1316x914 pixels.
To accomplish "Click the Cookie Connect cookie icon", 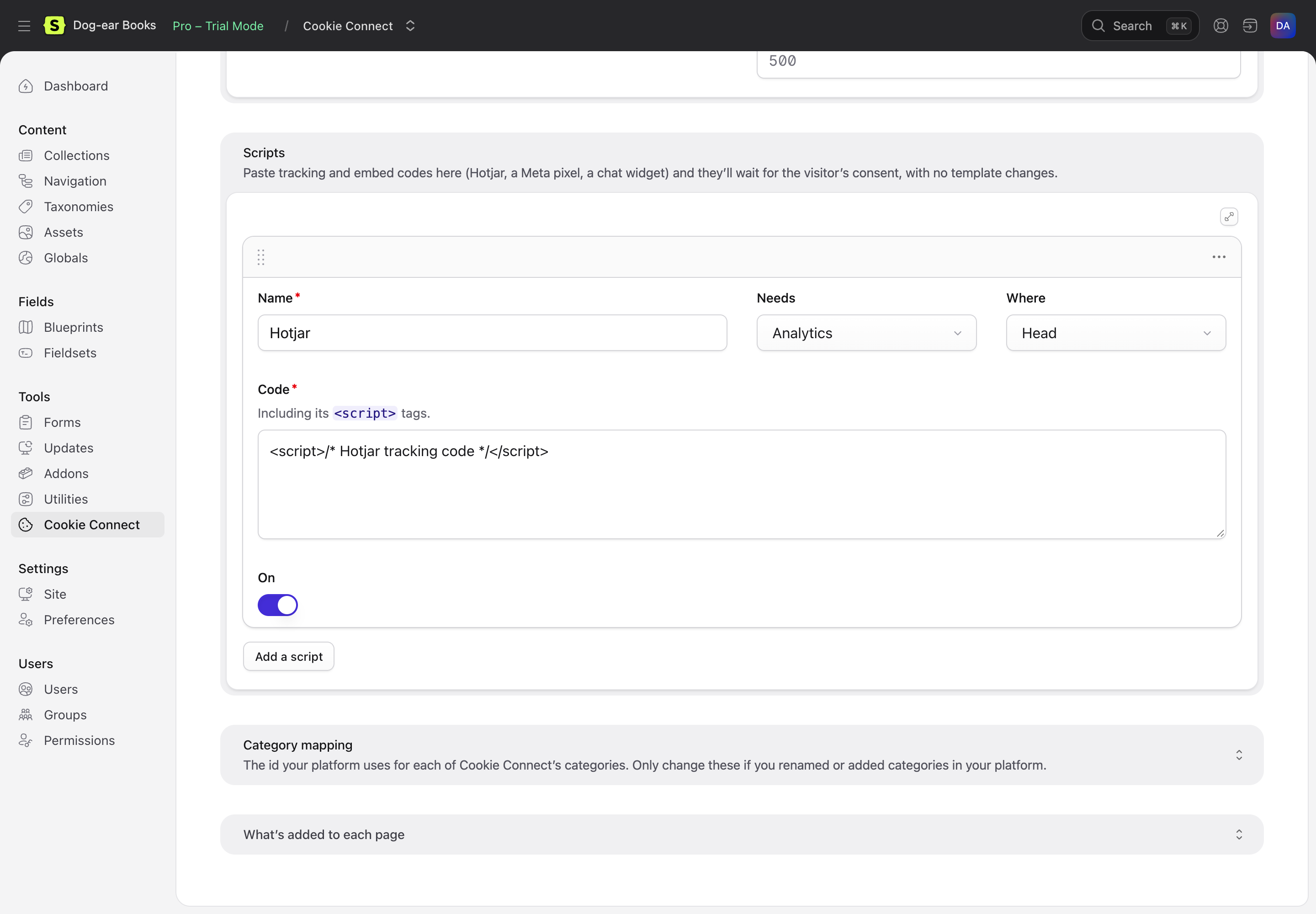I will coord(26,525).
